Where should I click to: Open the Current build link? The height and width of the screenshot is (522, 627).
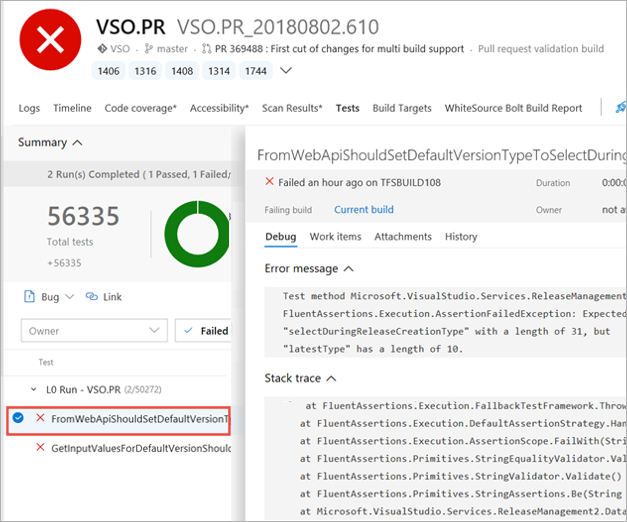[x=363, y=210]
